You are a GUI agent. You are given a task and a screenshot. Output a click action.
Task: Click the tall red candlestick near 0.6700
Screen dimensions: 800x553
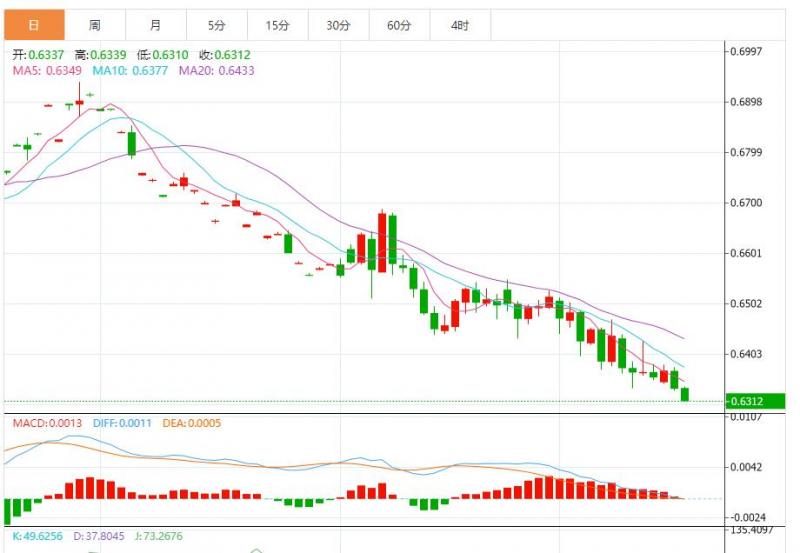(382, 242)
